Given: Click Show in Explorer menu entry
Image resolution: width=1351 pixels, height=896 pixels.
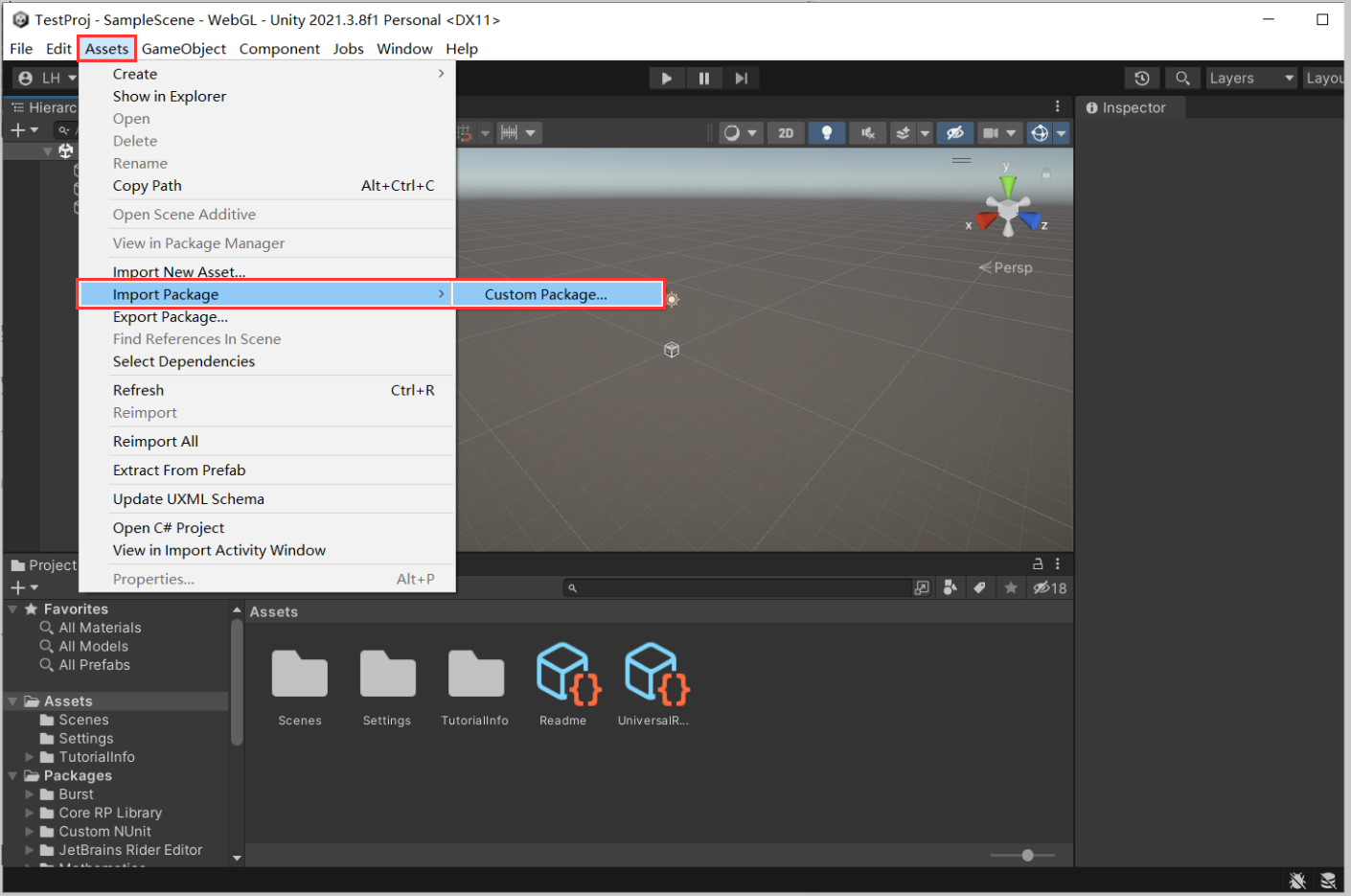Looking at the screenshot, I should [x=266, y=97].
